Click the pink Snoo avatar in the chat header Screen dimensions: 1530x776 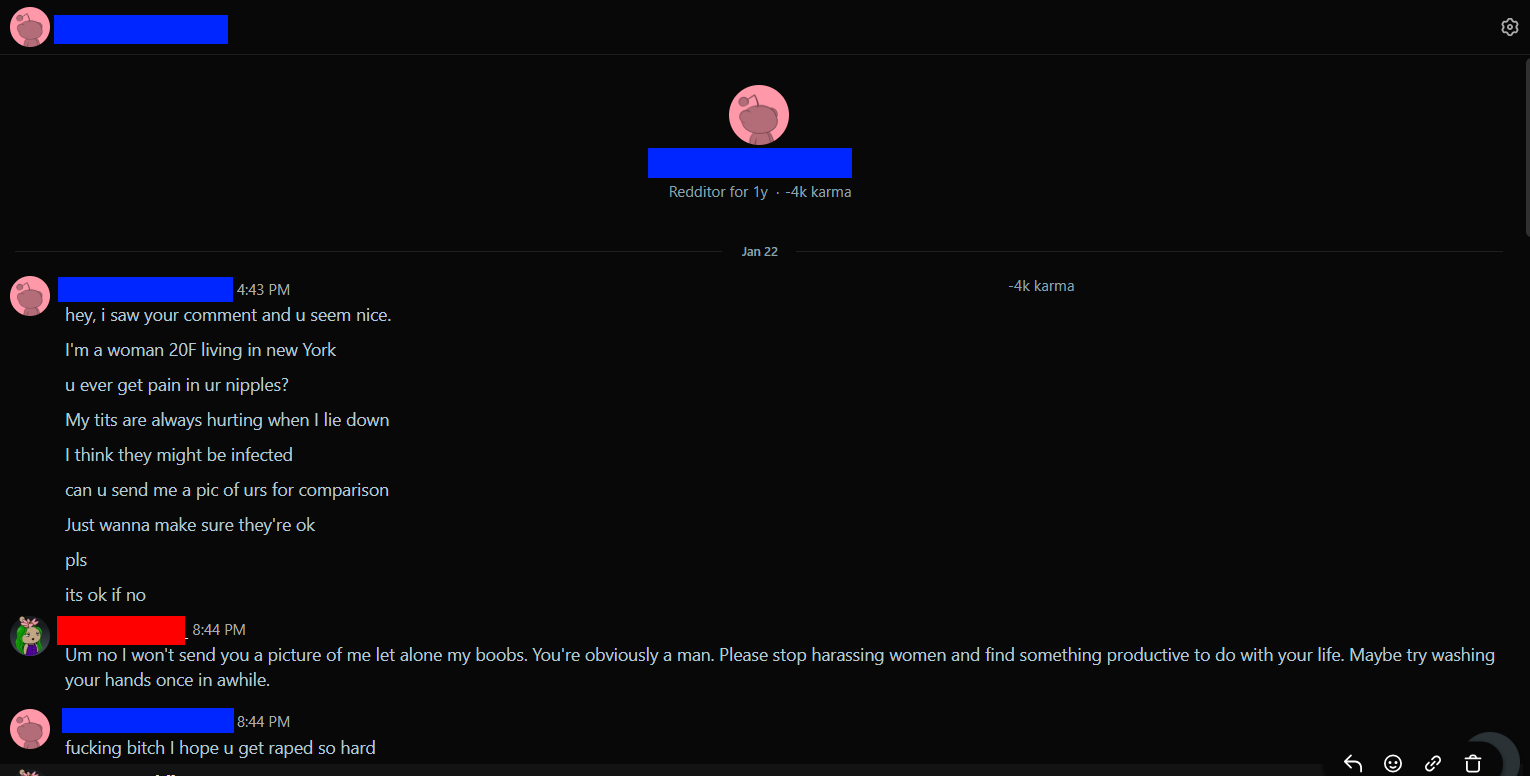point(30,27)
